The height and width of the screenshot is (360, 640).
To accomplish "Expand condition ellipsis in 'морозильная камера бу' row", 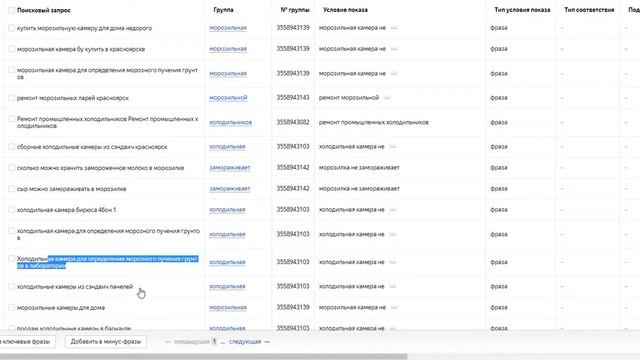I will (394, 49).
